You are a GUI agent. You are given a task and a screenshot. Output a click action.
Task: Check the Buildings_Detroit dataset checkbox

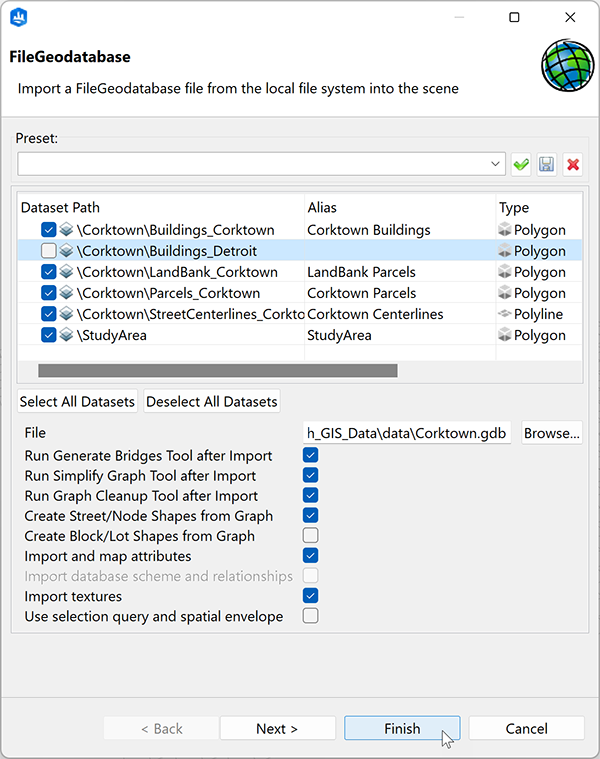tap(48, 251)
